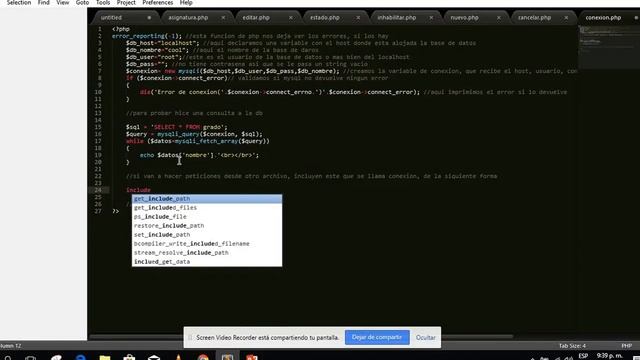The height and width of the screenshot is (360, 640).
Task: Open the Find menu
Action: [x=44, y=3]
